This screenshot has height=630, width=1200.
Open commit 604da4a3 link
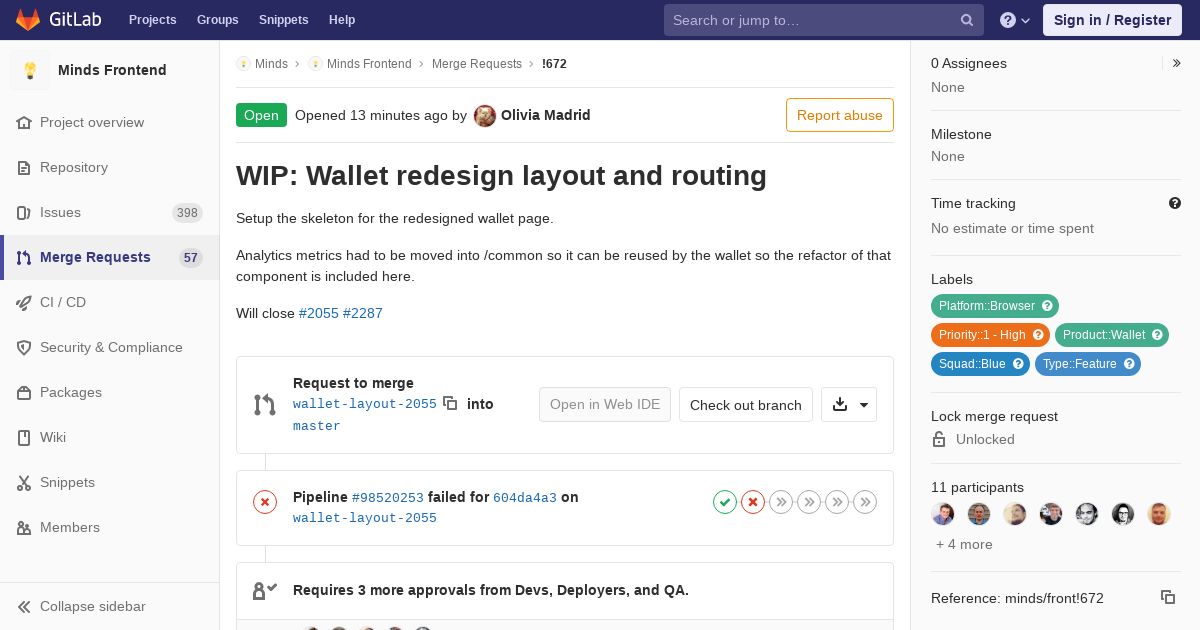pyautogui.click(x=525, y=497)
